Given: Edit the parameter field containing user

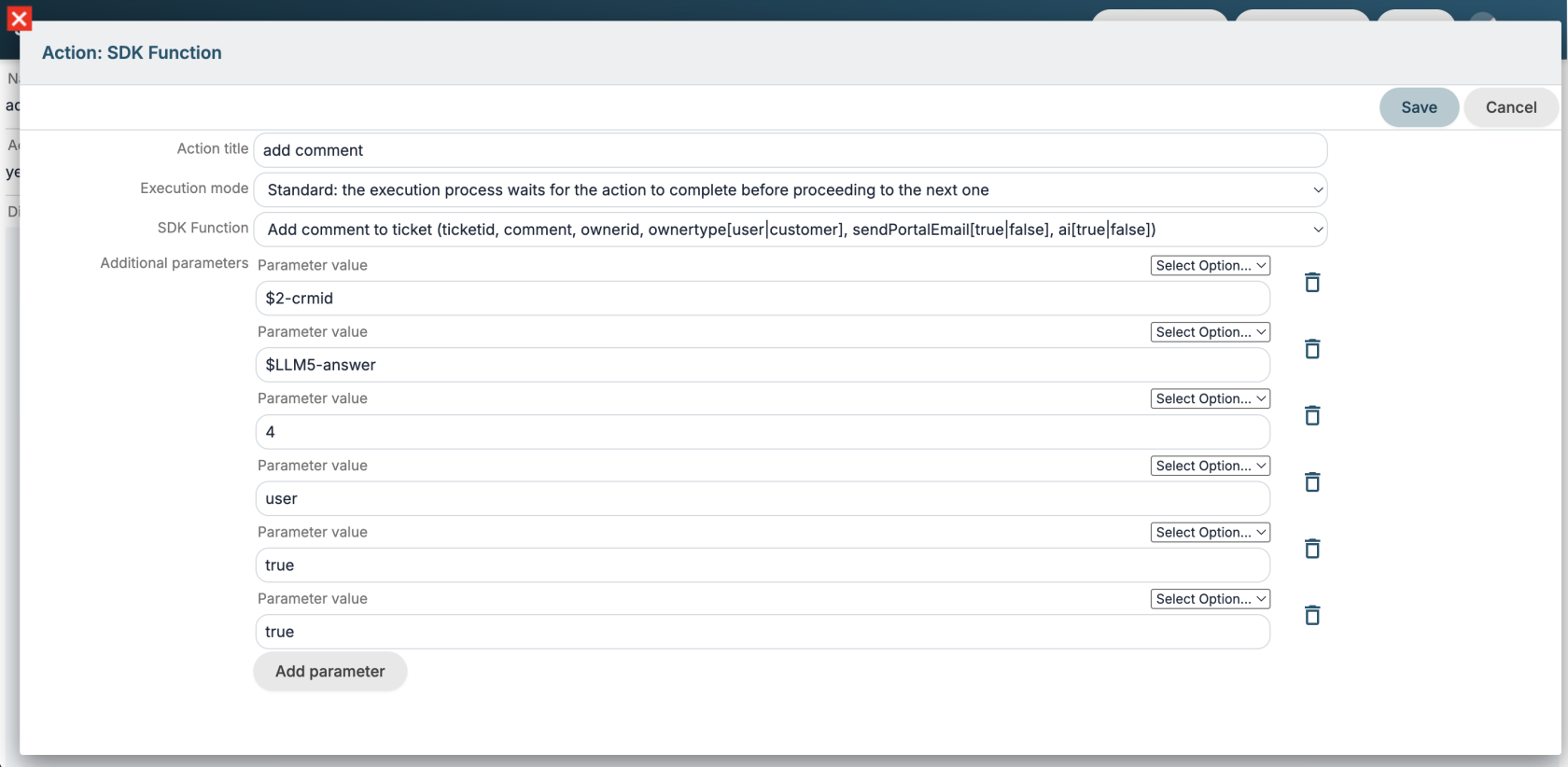Looking at the screenshot, I should 763,498.
